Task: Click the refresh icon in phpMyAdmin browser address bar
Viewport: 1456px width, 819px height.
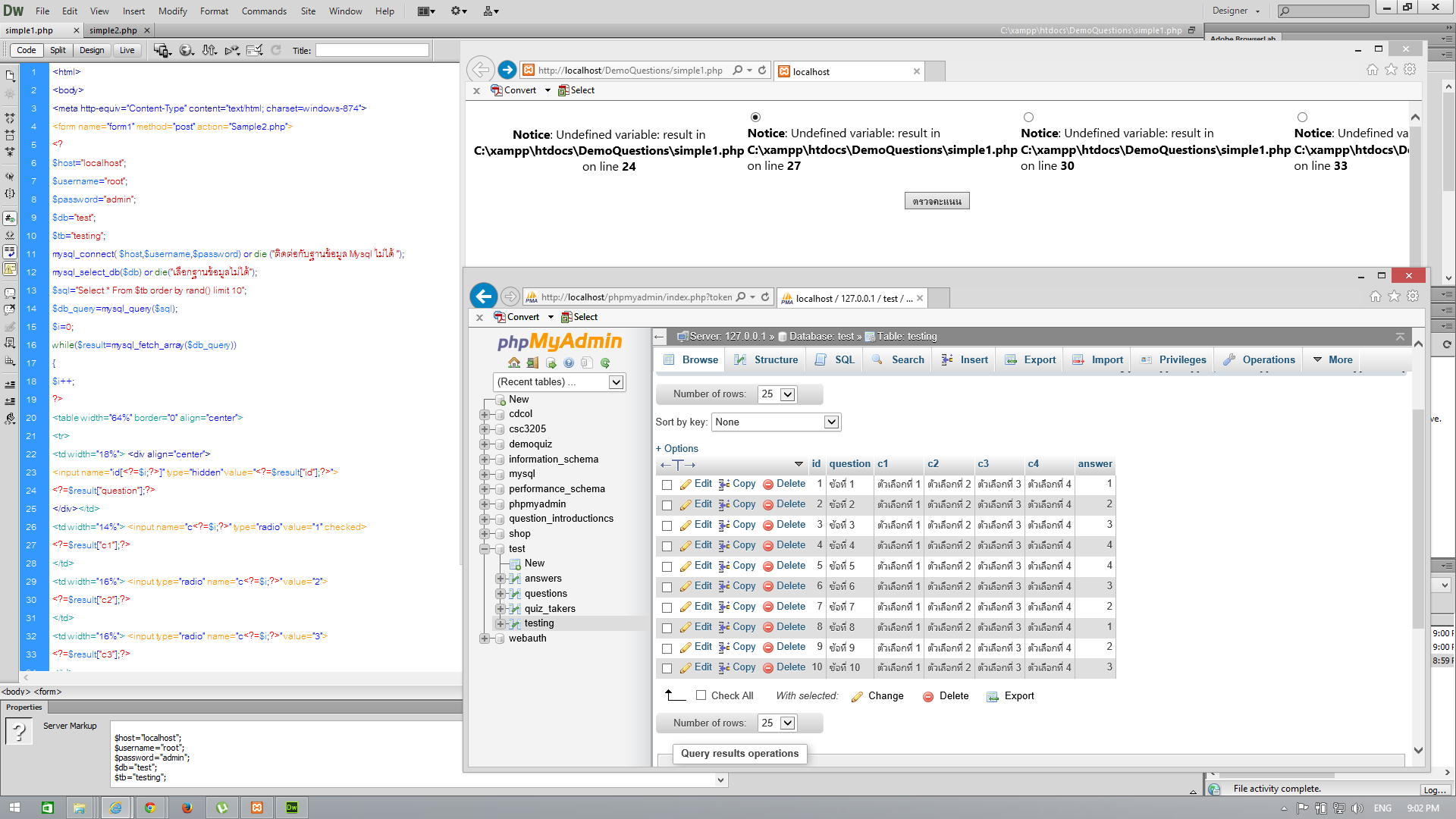Action: pyautogui.click(x=765, y=297)
